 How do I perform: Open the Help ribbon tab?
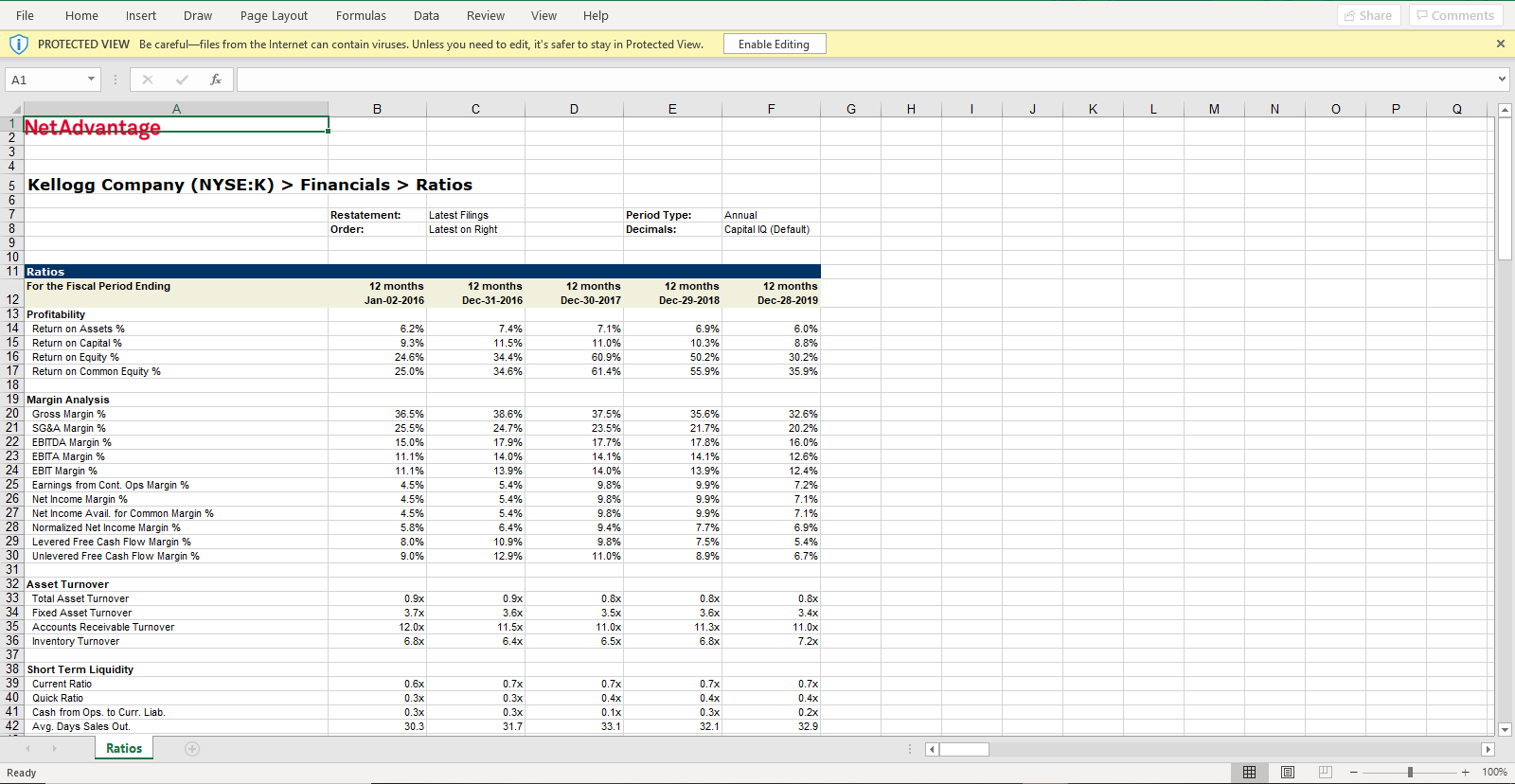click(x=596, y=15)
